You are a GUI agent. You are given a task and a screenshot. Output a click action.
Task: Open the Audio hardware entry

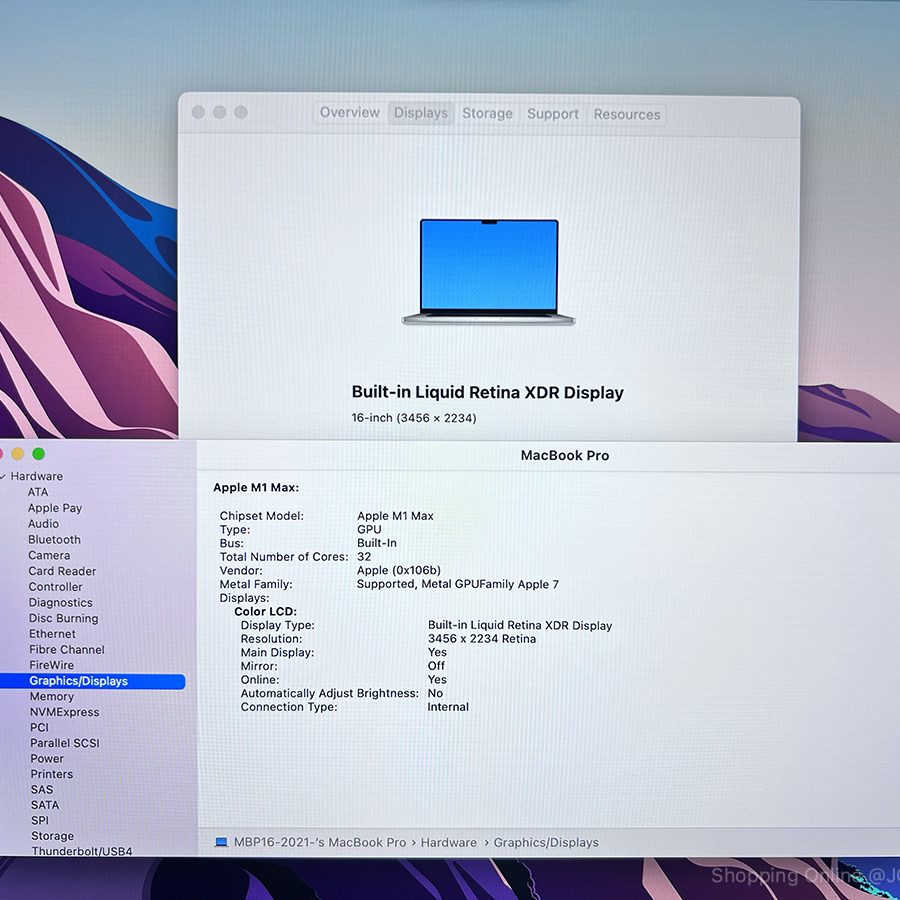[x=44, y=523]
